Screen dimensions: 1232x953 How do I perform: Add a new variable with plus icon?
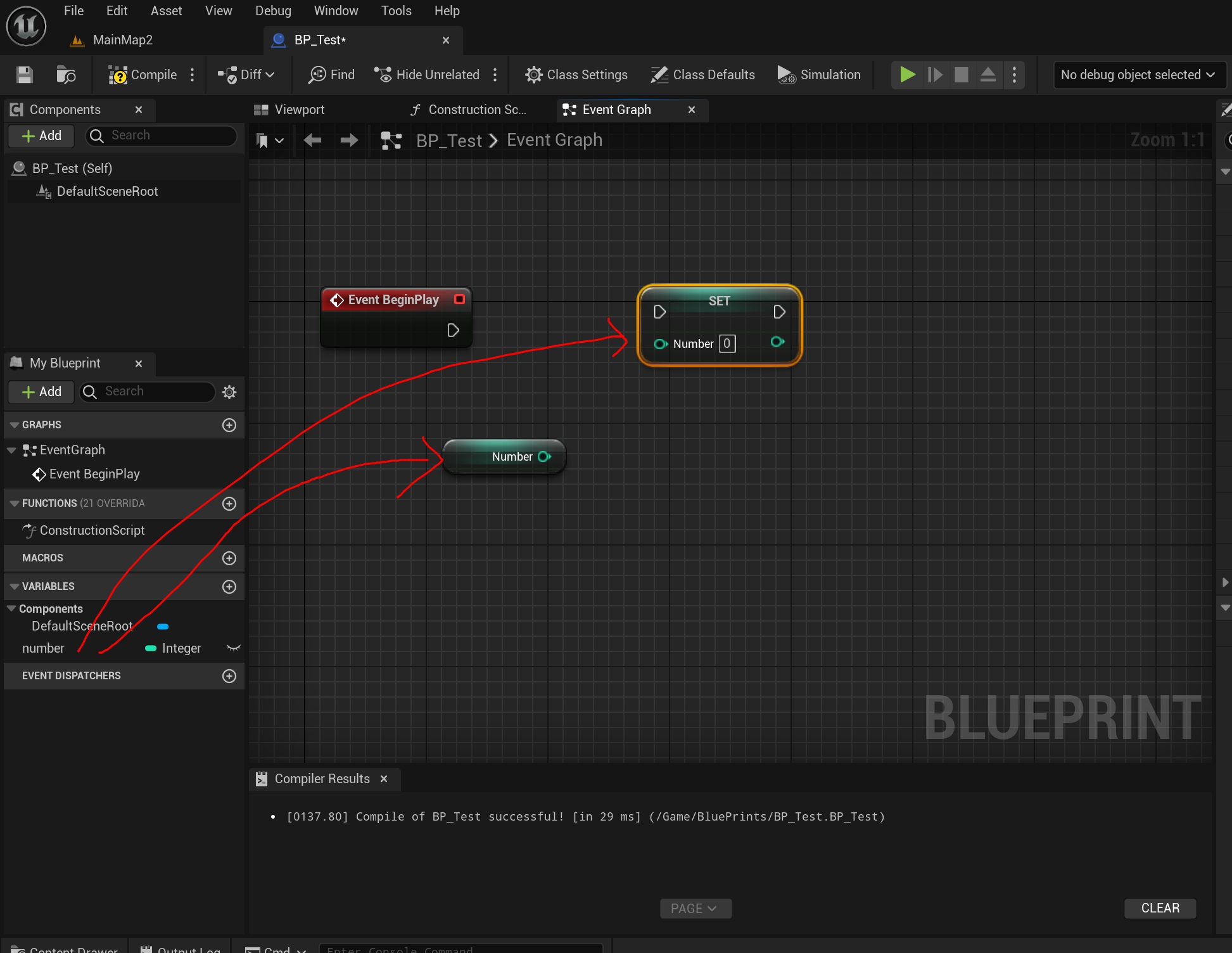pos(229,587)
